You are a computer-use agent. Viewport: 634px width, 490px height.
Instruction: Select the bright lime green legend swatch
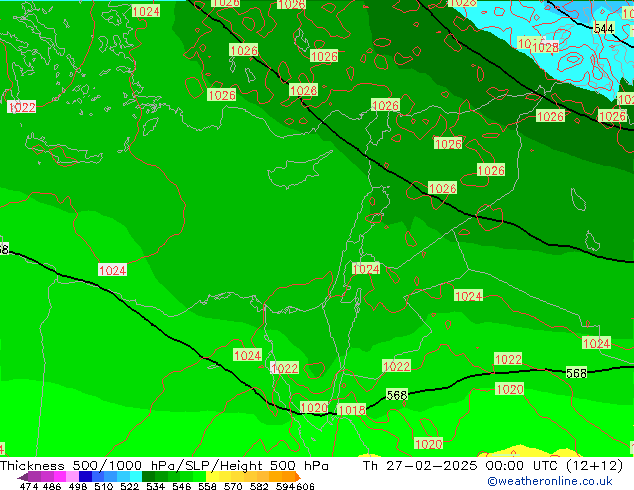199,476
